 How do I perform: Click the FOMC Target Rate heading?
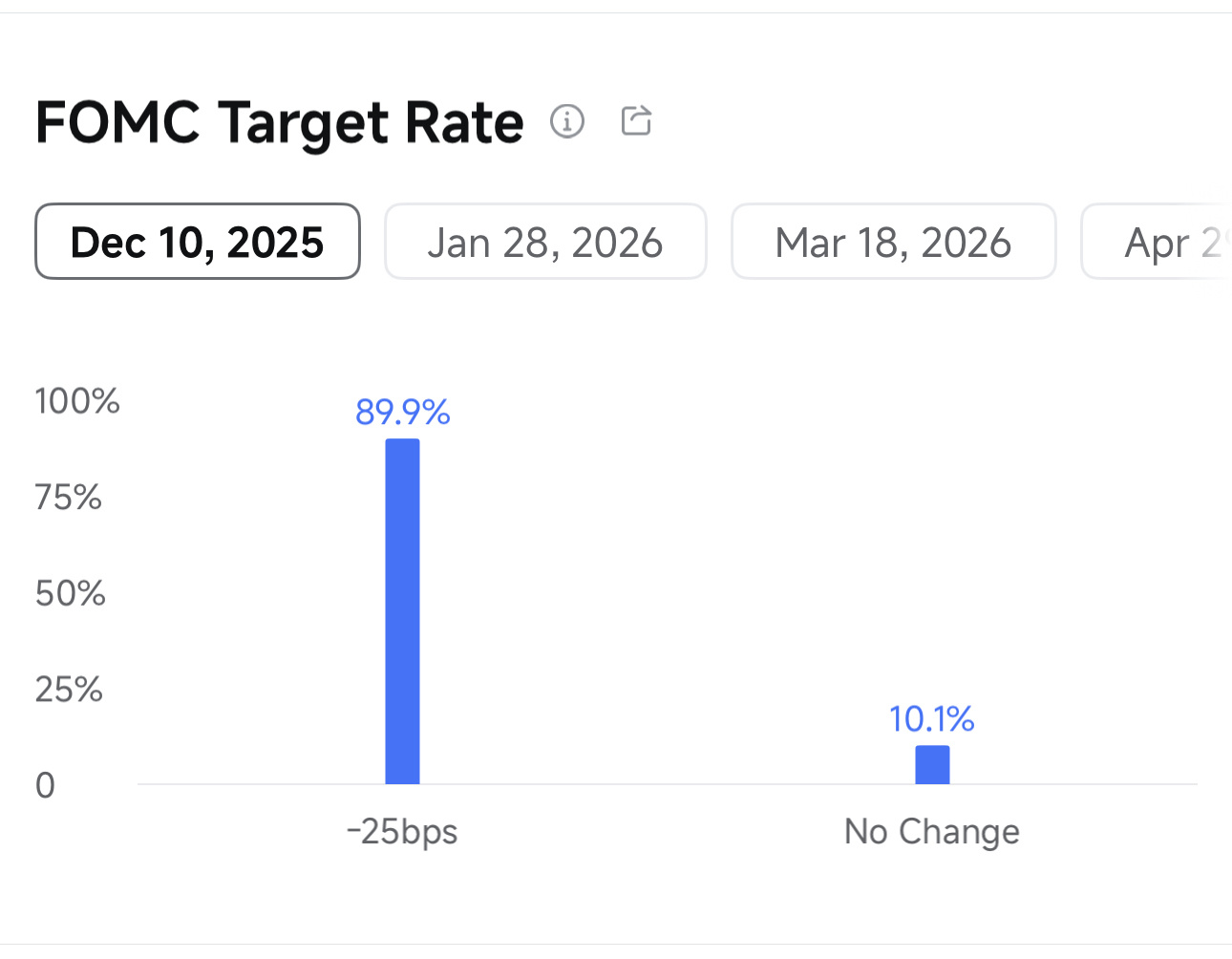(x=280, y=122)
